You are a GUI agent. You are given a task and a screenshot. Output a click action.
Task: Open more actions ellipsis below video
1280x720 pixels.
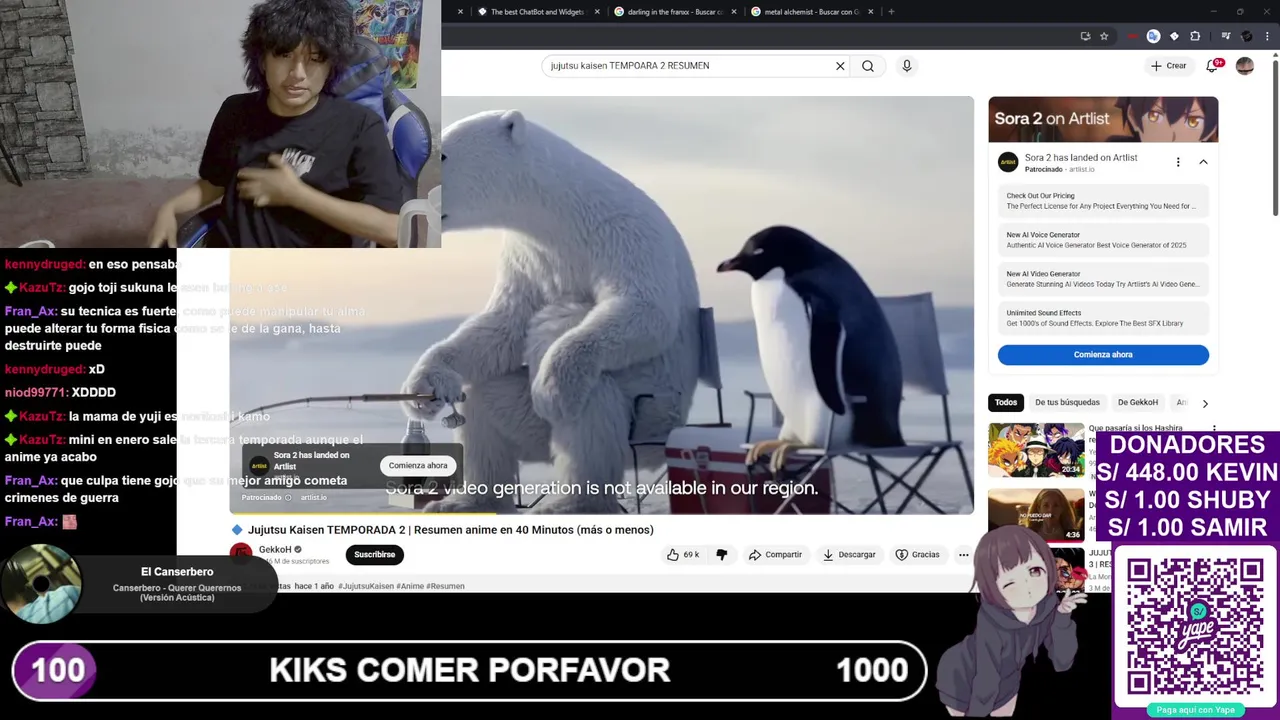[963, 555]
